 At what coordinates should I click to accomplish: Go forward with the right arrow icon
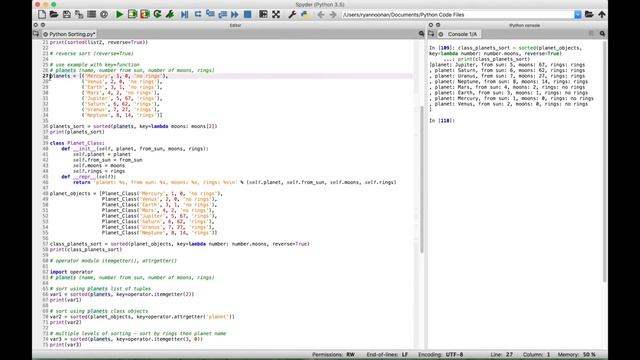pyautogui.click(x=333, y=14)
